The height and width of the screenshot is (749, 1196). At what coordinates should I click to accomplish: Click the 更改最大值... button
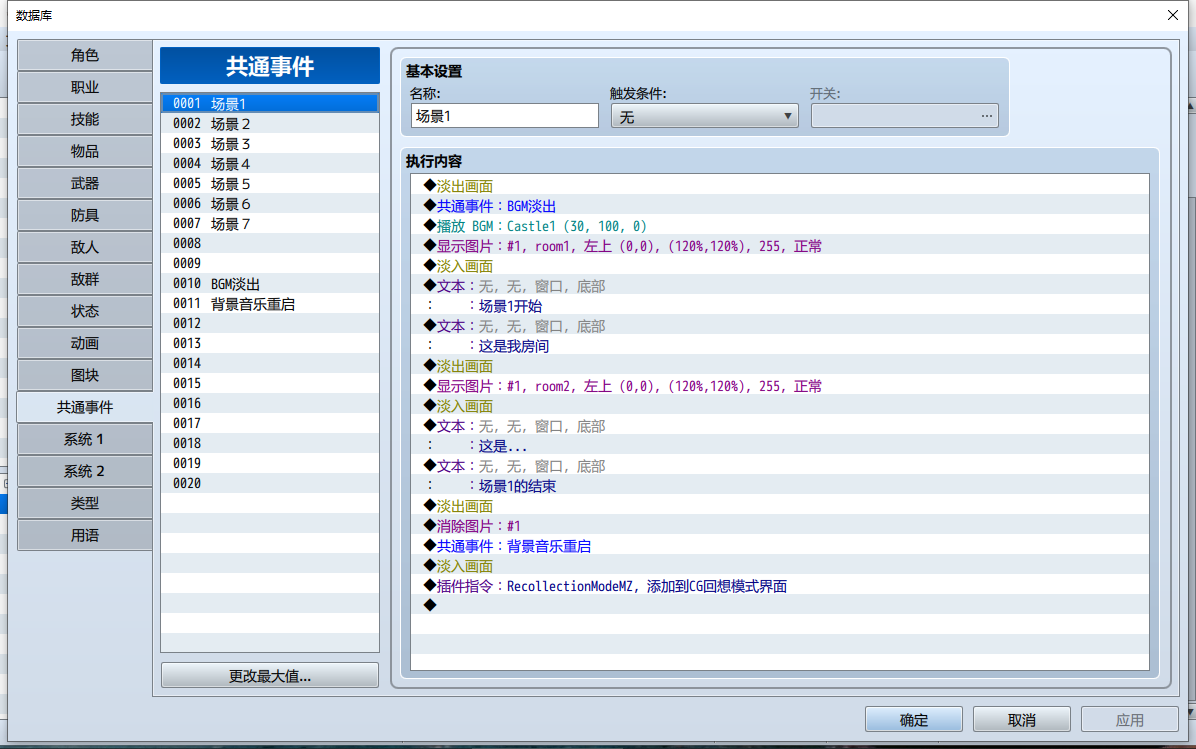pyautogui.click(x=270, y=676)
